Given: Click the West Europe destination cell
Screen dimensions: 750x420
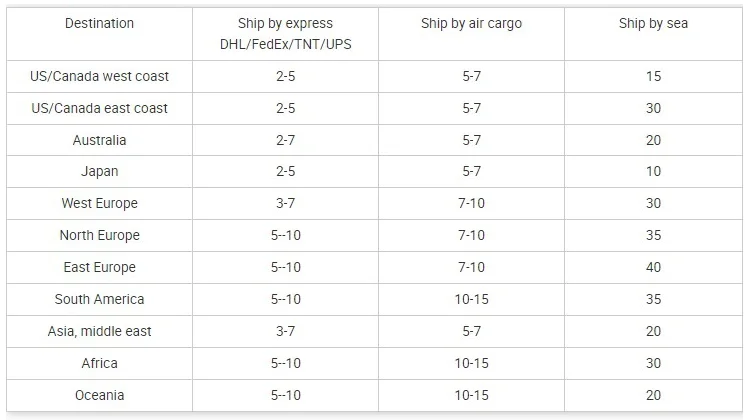Looking at the screenshot, I should click(x=100, y=203).
